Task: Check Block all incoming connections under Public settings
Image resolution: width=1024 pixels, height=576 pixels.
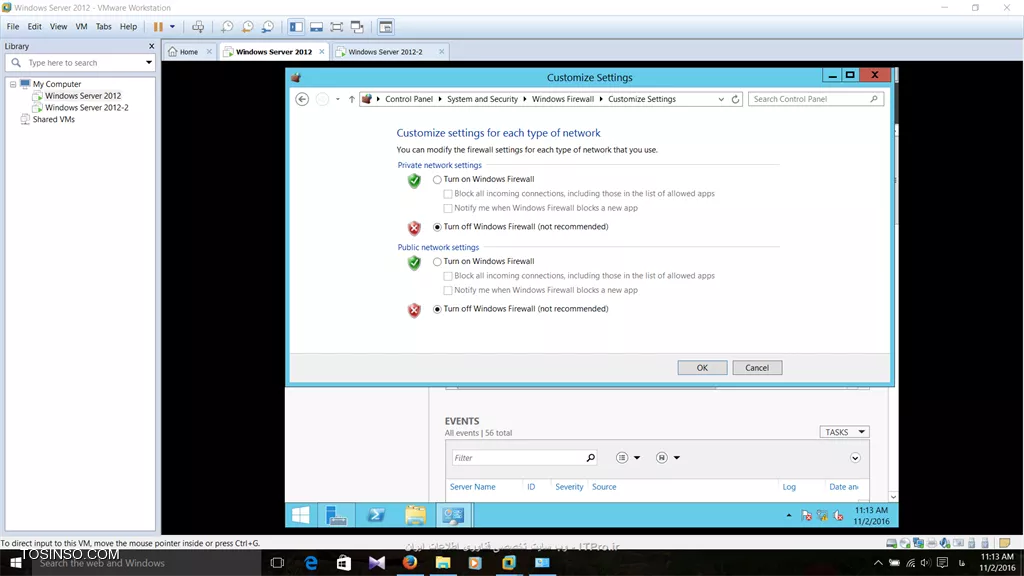Action: [448, 276]
